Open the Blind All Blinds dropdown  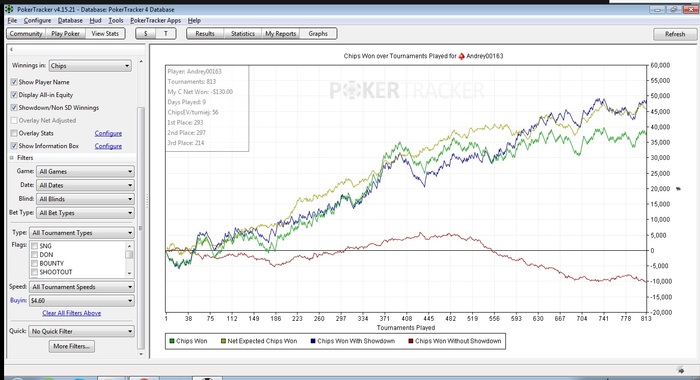coord(85,199)
